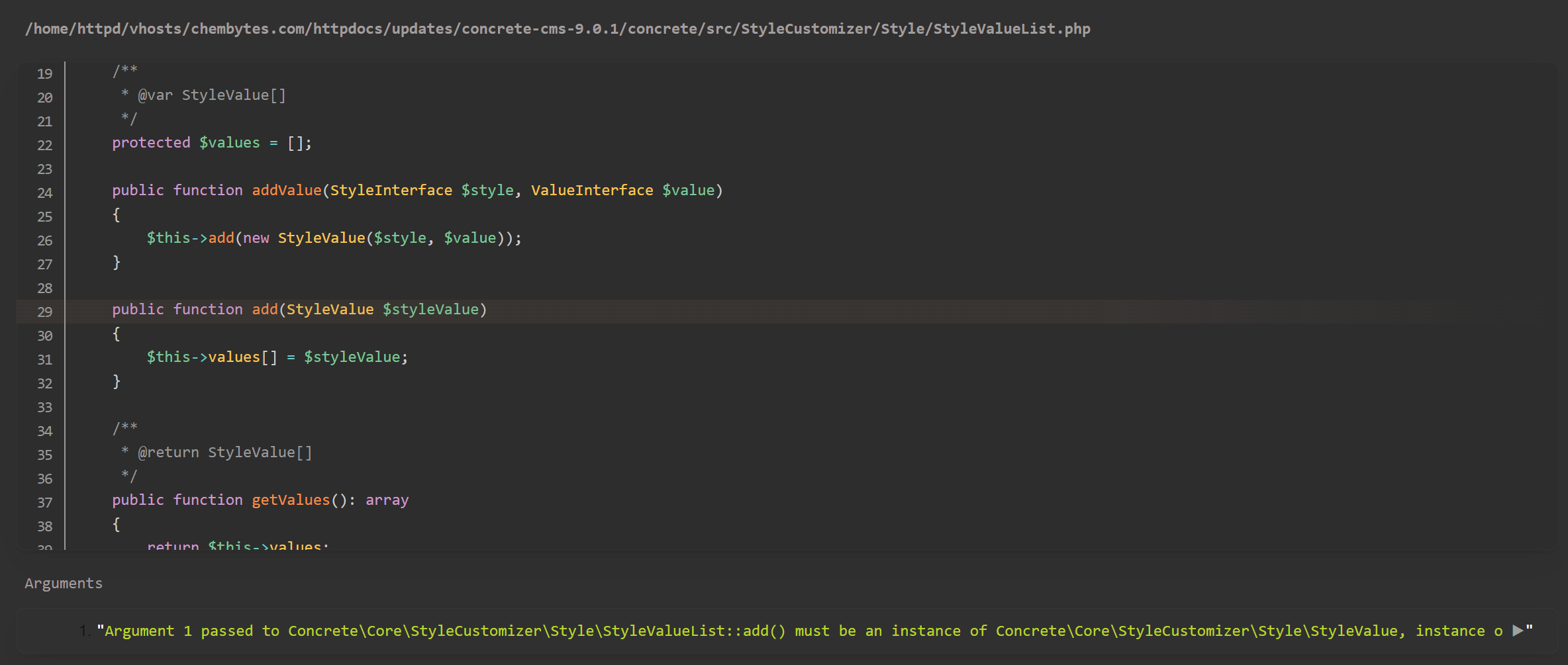Click the @var StyleValue[] docblock annotation

211,95
